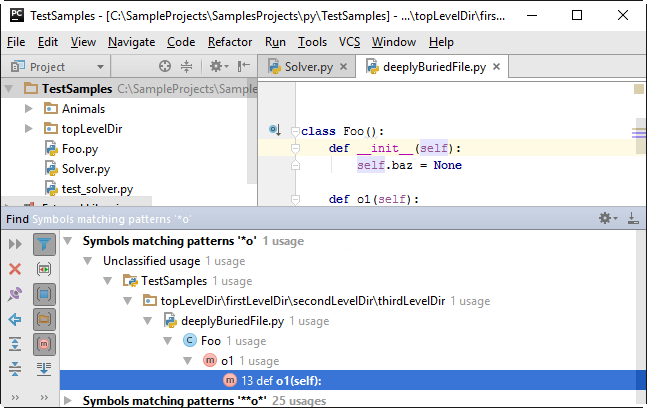This screenshot has width=647, height=408.
Task: Open the Refactor menu
Action: click(x=230, y=42)
